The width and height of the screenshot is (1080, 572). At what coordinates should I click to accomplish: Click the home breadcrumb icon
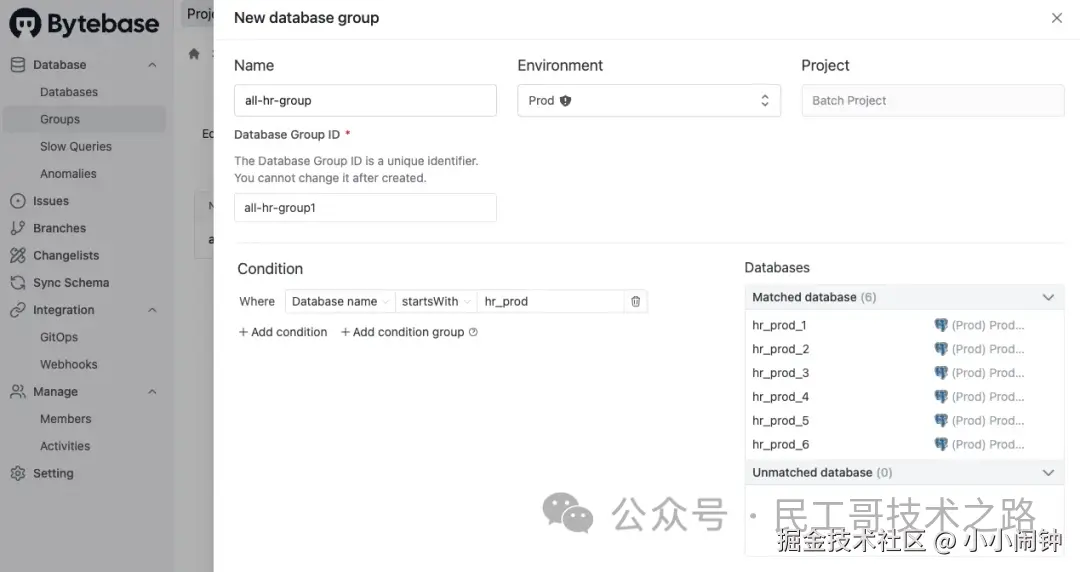coord(194,54)
